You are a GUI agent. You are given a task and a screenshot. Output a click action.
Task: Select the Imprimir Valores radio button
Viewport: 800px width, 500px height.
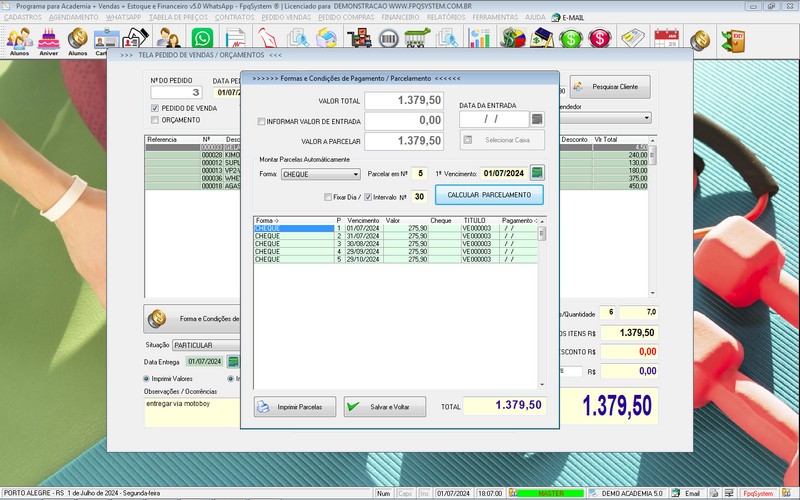coord(146,379)
